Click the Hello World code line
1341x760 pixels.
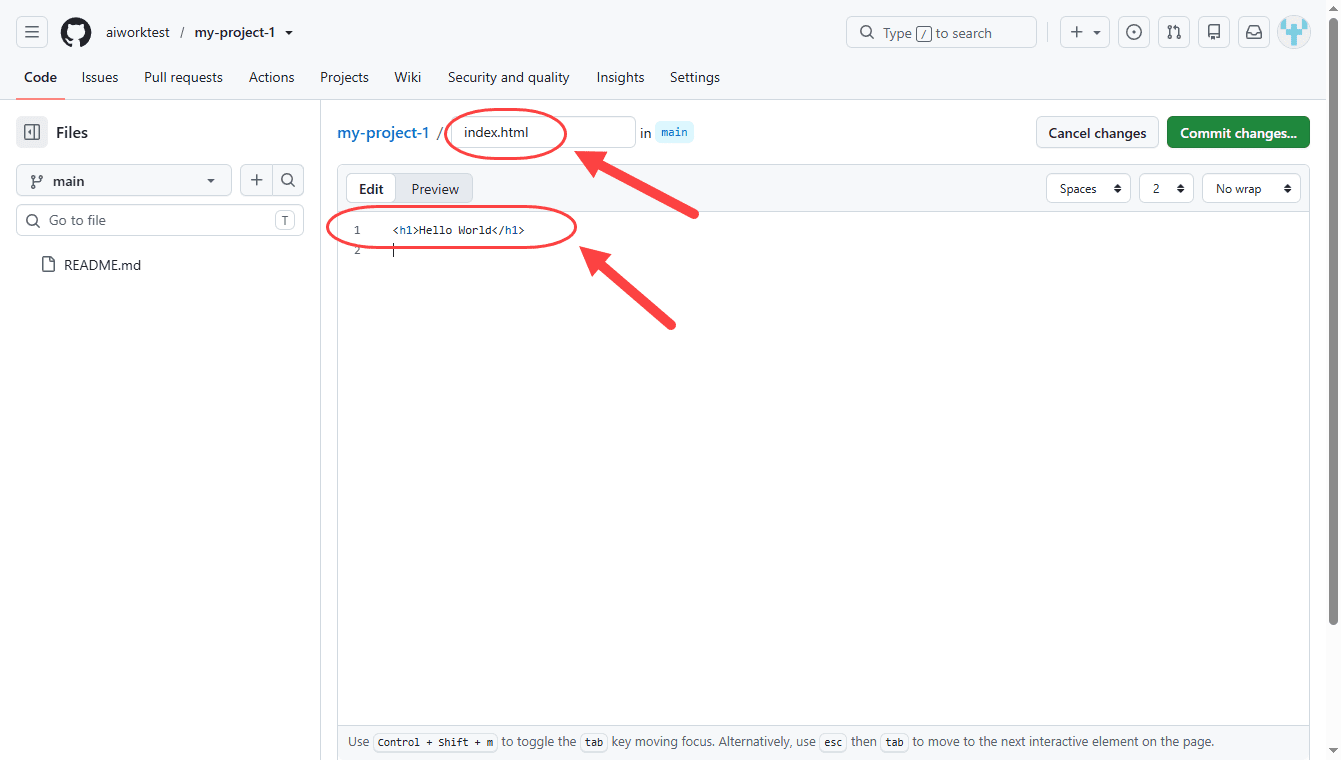click(458, 230)
